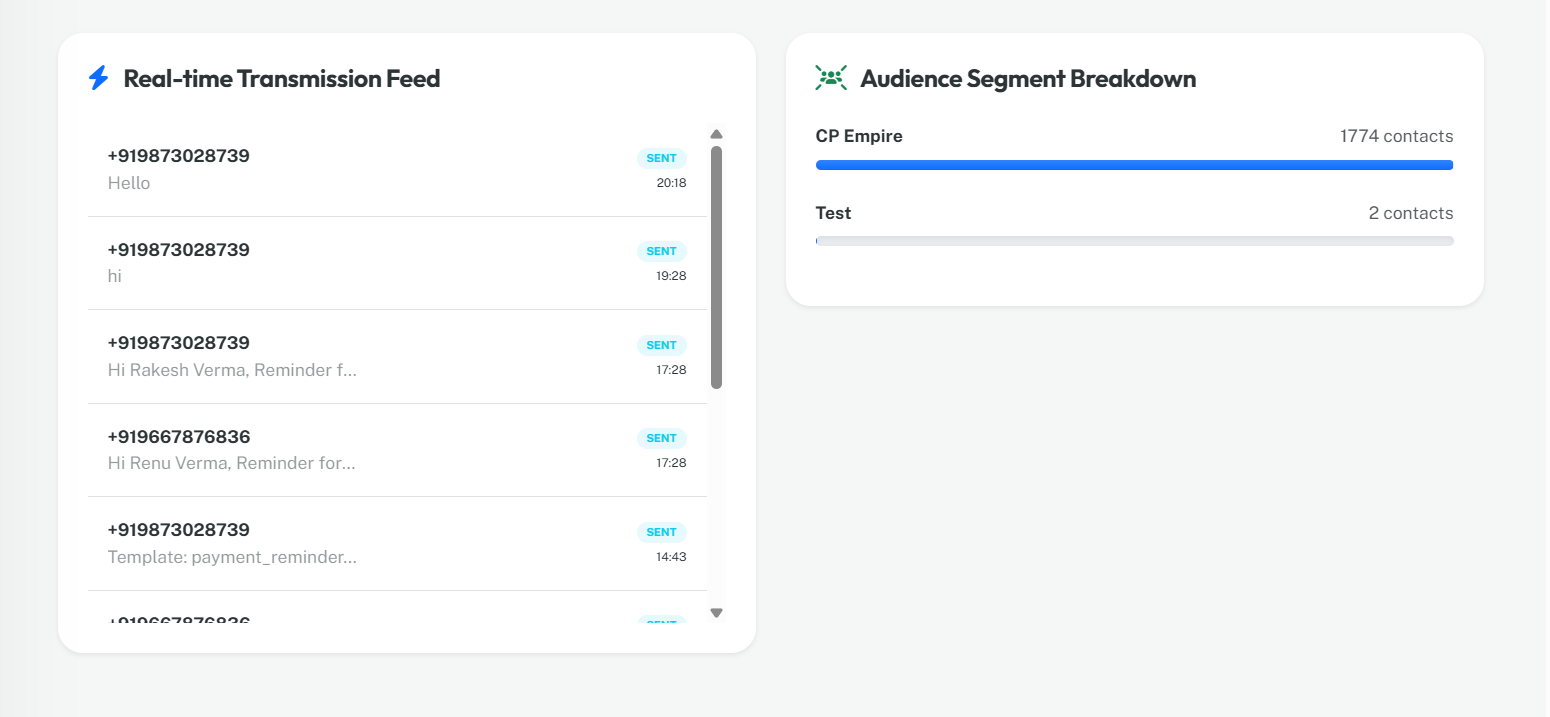1550x717 pixels.
Task: Click the Audience Segment people icon
Action: coord(831,78)
